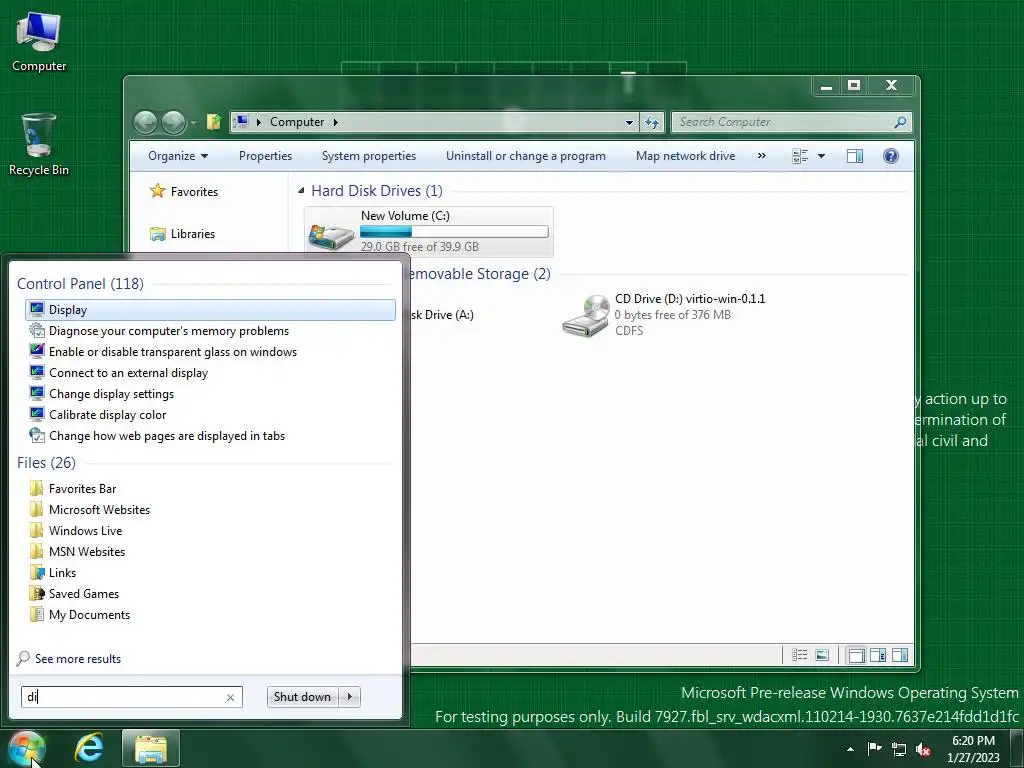1024x768 pixels.
Task: Click System properties in toolbar
Action: pyautogui.click(x=369, y=156)
